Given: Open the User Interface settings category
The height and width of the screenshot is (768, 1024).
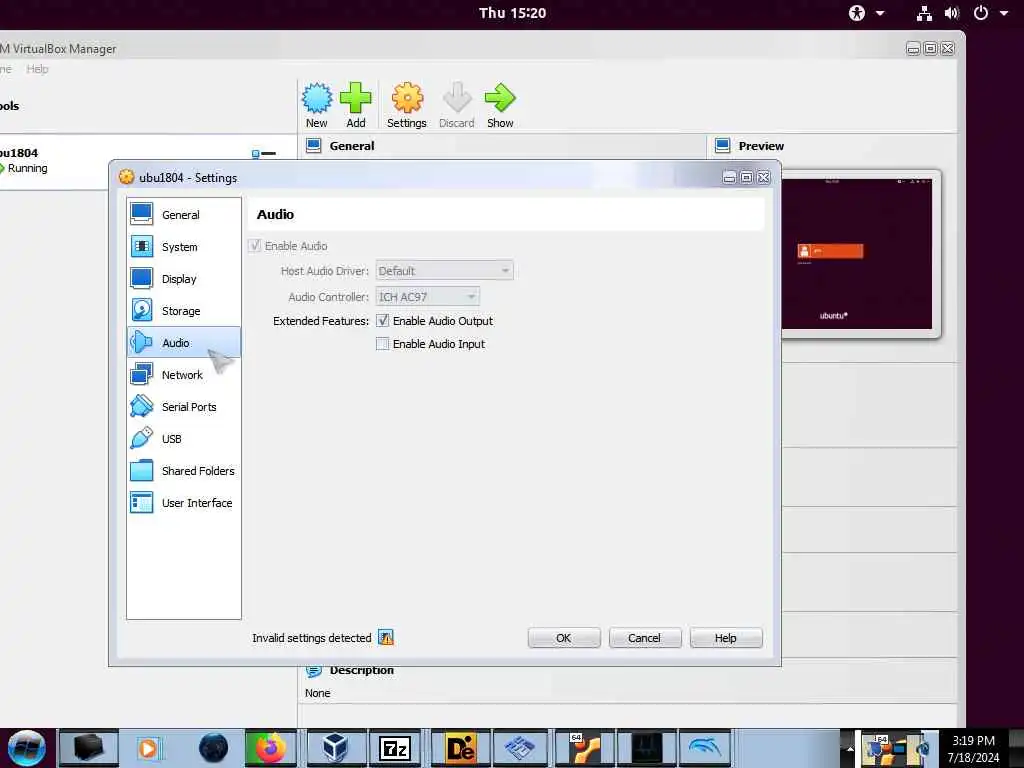Looking at the screenshot, I should [x=184, y=503].
